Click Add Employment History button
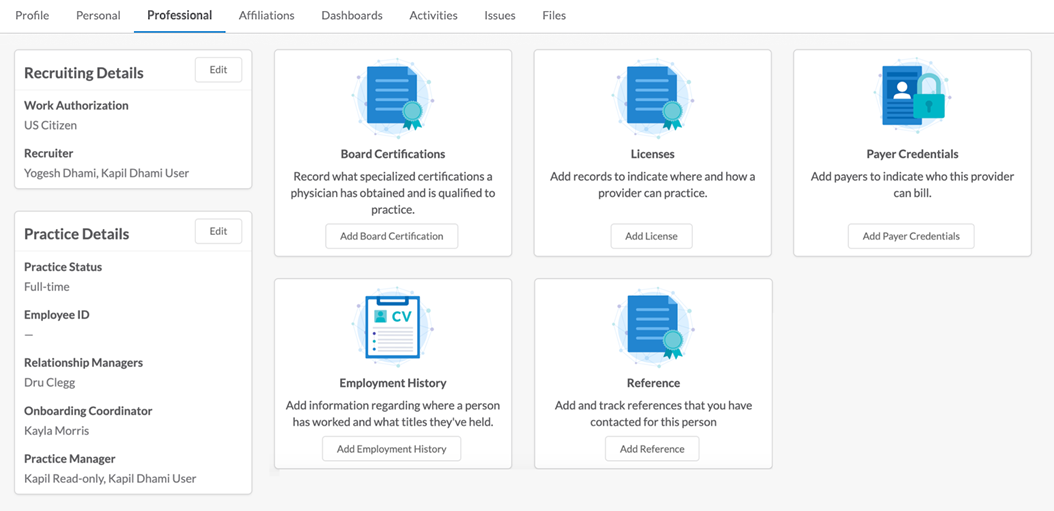The height and width of the screenshot is (511, 1054). click(392, 448)
